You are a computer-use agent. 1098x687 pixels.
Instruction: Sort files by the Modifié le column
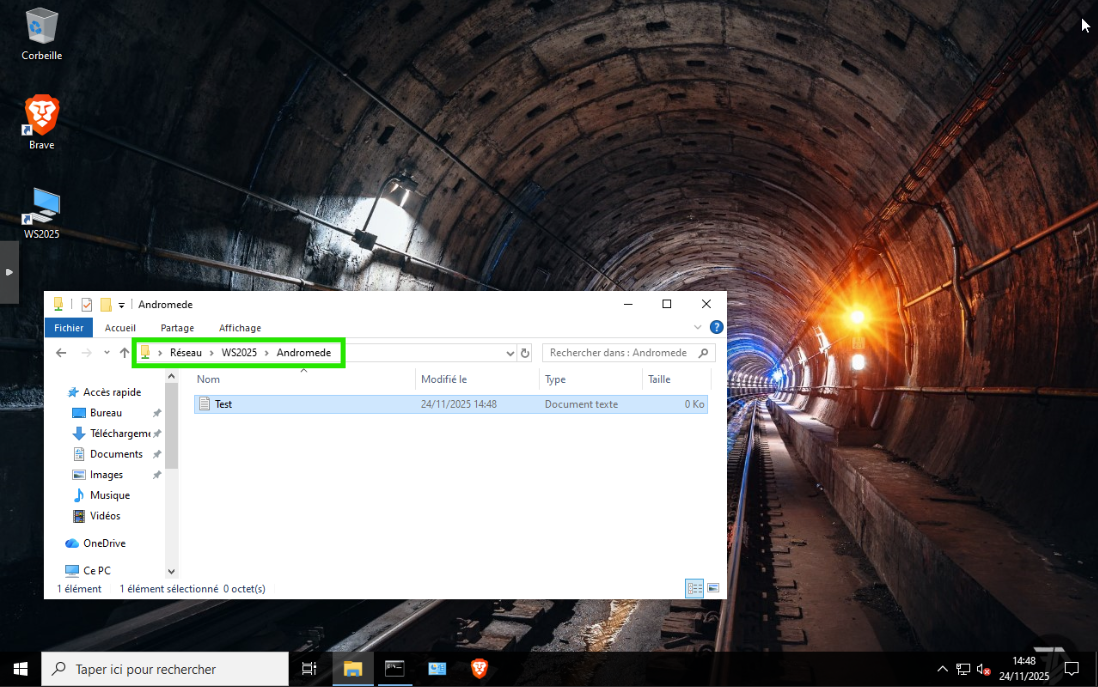point(444,380)
